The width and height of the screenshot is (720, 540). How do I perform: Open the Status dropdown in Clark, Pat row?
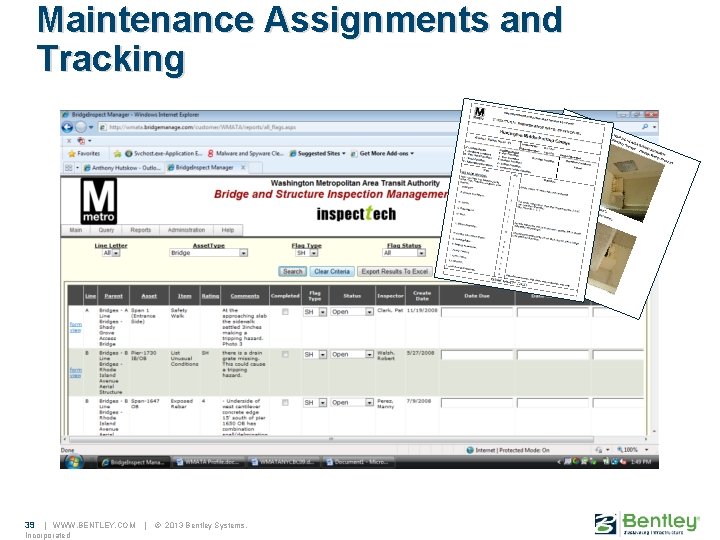click(352, 312)
